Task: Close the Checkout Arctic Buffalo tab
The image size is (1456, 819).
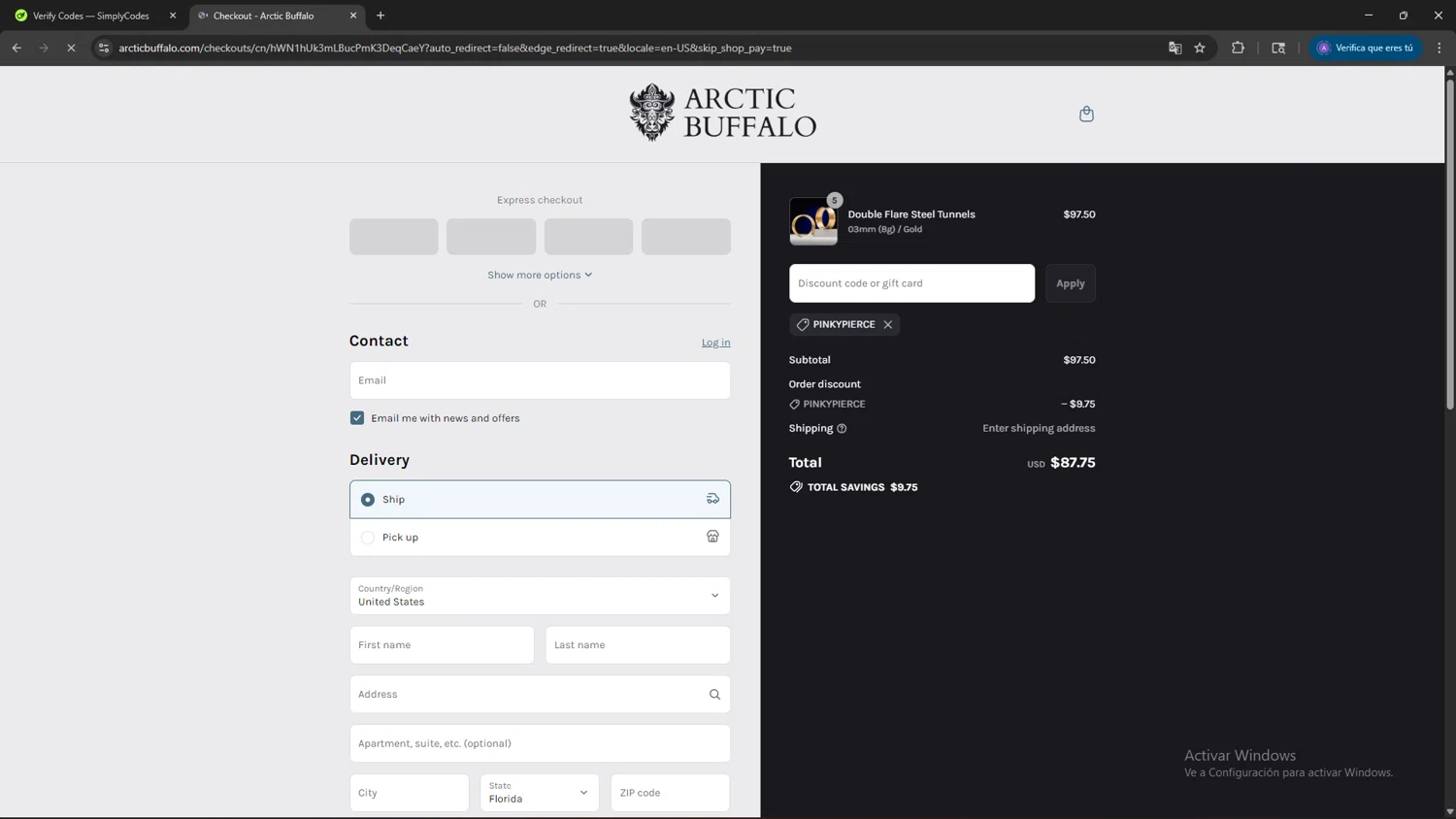Action: tap(353, 16)
